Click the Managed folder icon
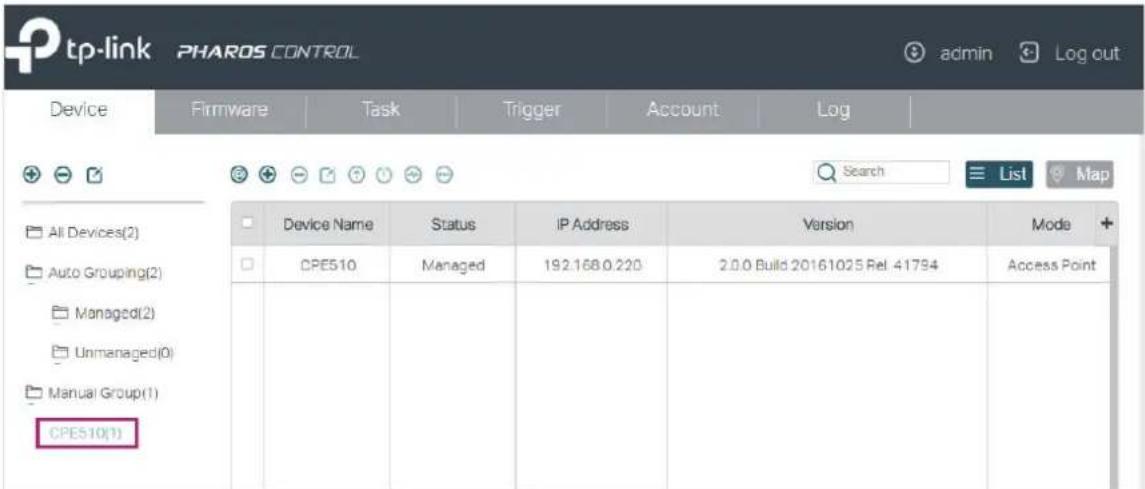Image resolution: width=1145 pixels, height=489 pixels. (x=60, y=313)
